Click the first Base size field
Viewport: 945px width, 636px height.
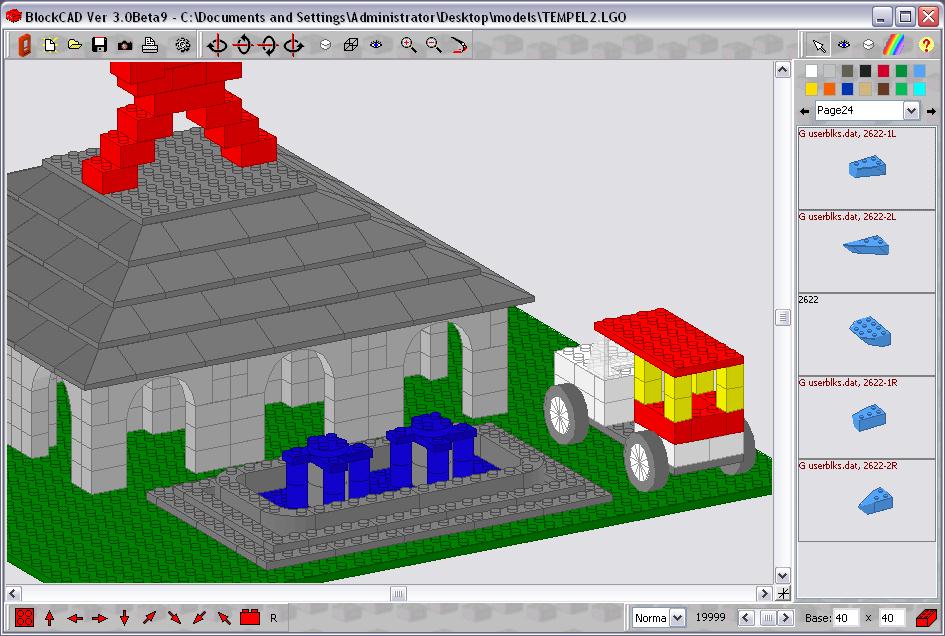(x=845, y=618)
